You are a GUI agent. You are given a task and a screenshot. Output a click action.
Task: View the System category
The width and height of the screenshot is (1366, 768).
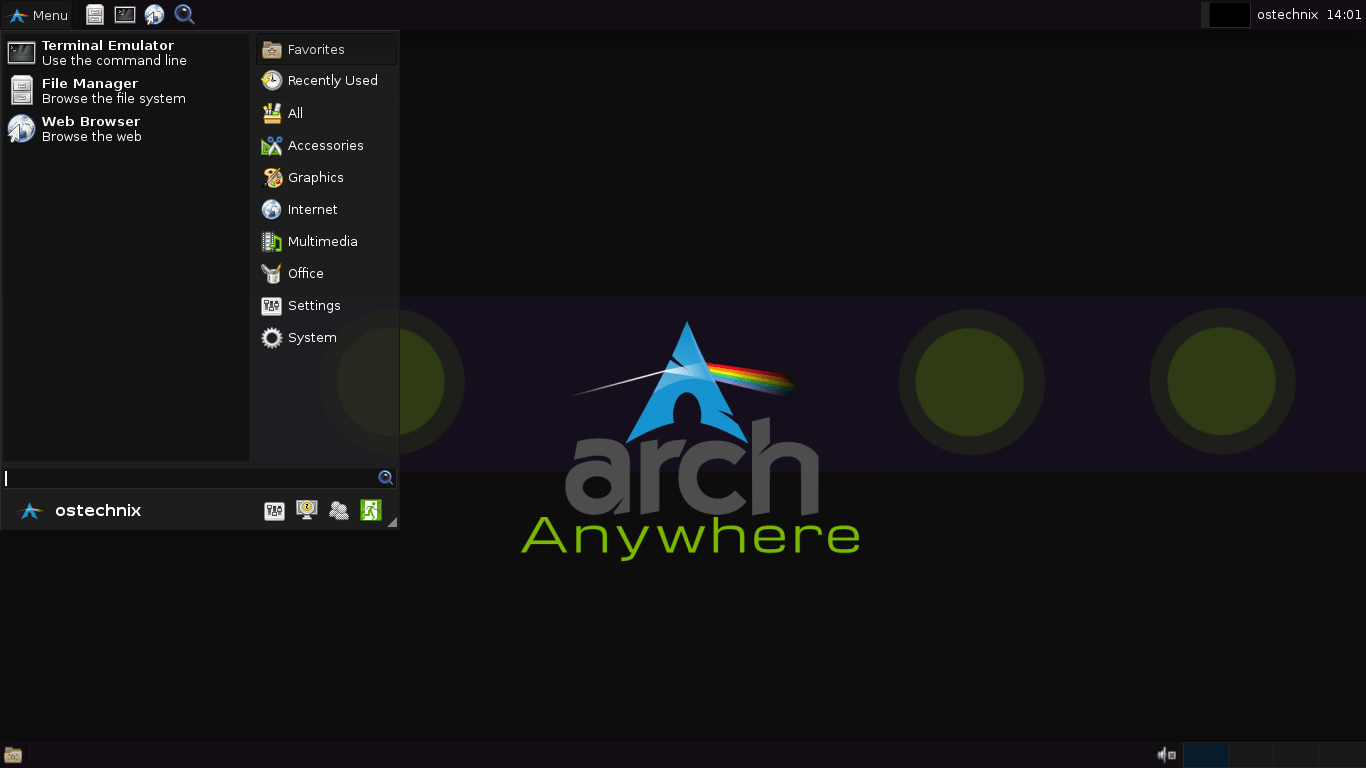pos(327,337)
